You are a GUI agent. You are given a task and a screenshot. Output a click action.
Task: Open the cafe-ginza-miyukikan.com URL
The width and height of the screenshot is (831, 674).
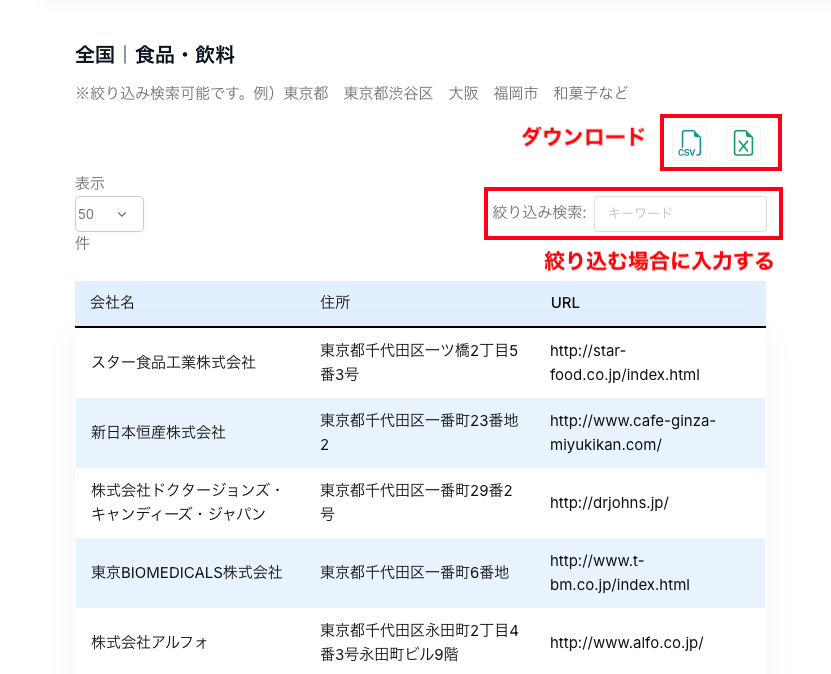pyautogui.click(x=632, y=432)
